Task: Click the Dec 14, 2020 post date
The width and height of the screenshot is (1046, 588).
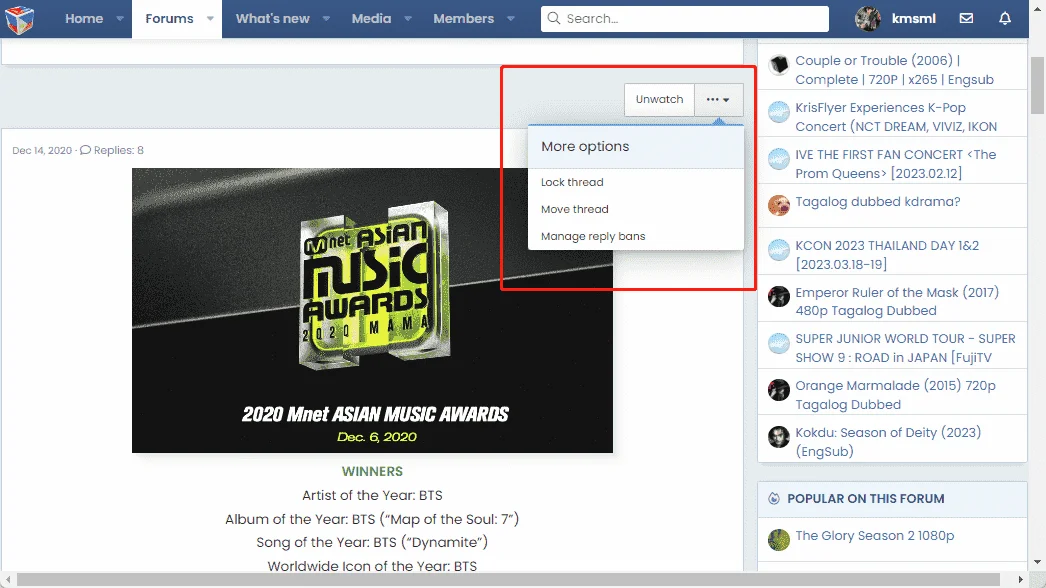Action: 42,150
